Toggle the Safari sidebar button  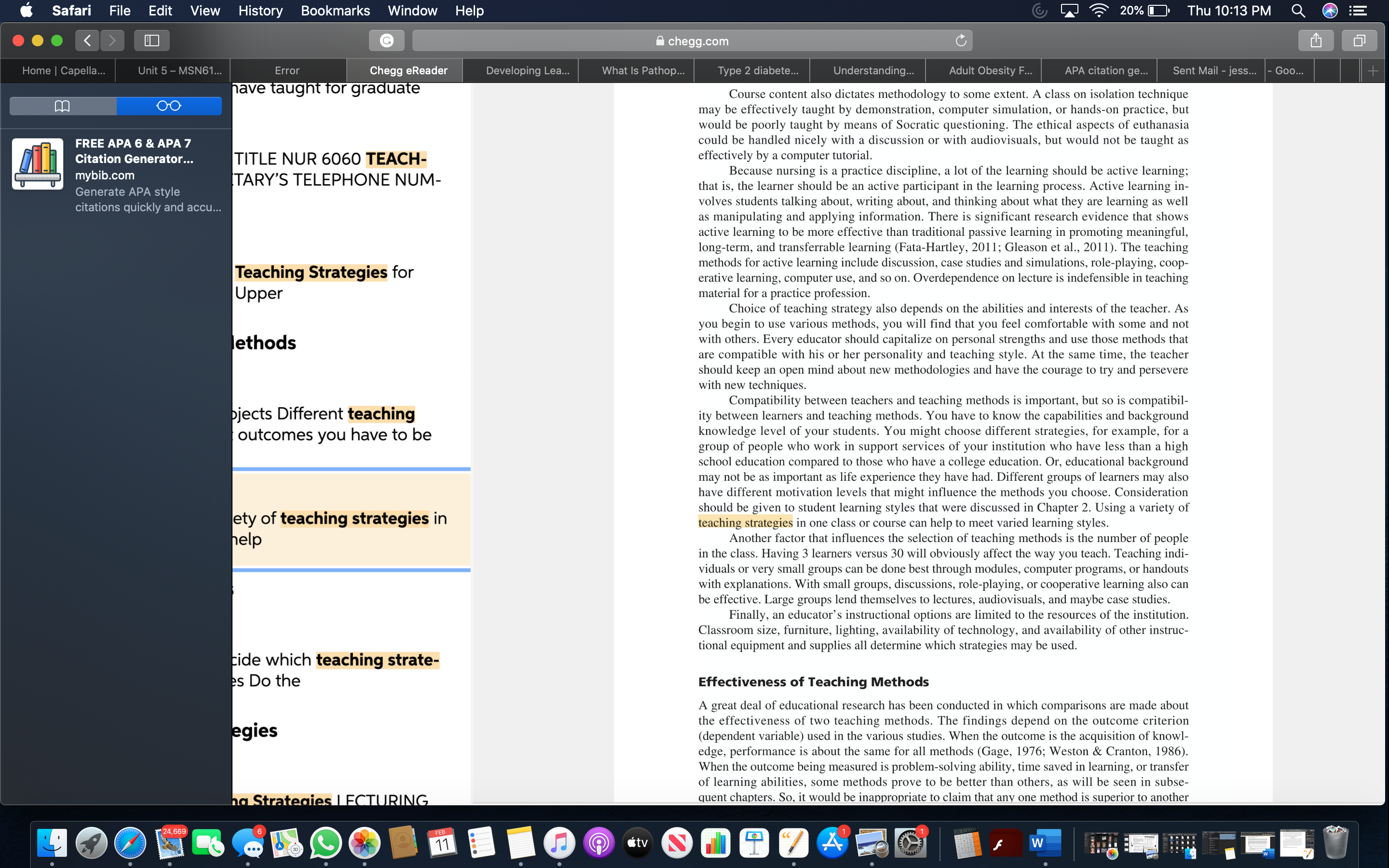tap(151, 40)
